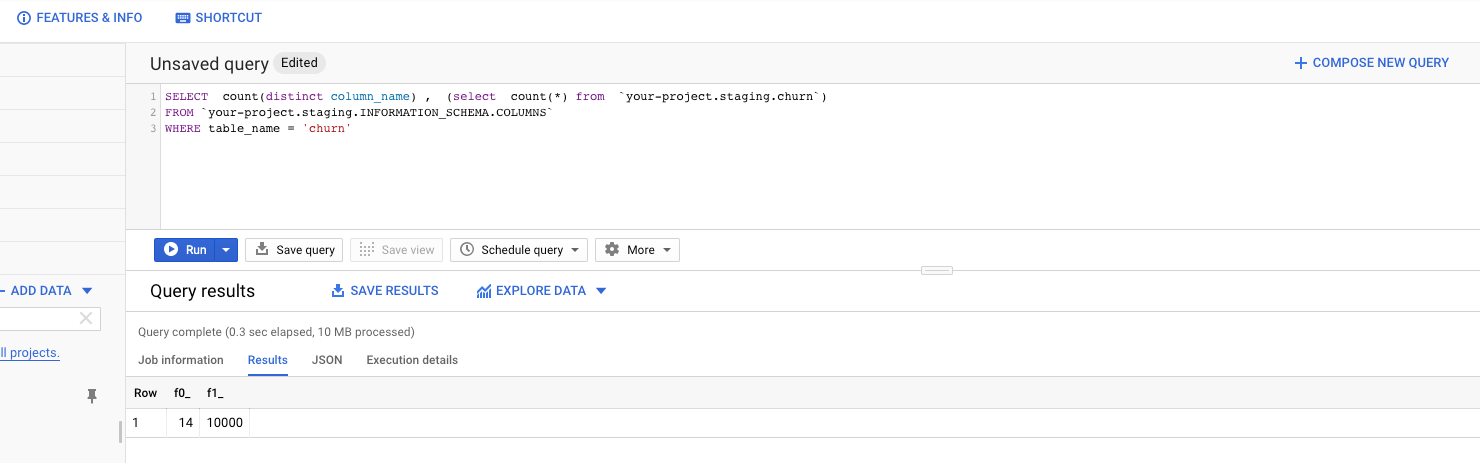Open the Execution details tab
Viewport: 1480px width, 463px height.
[412, 360]
